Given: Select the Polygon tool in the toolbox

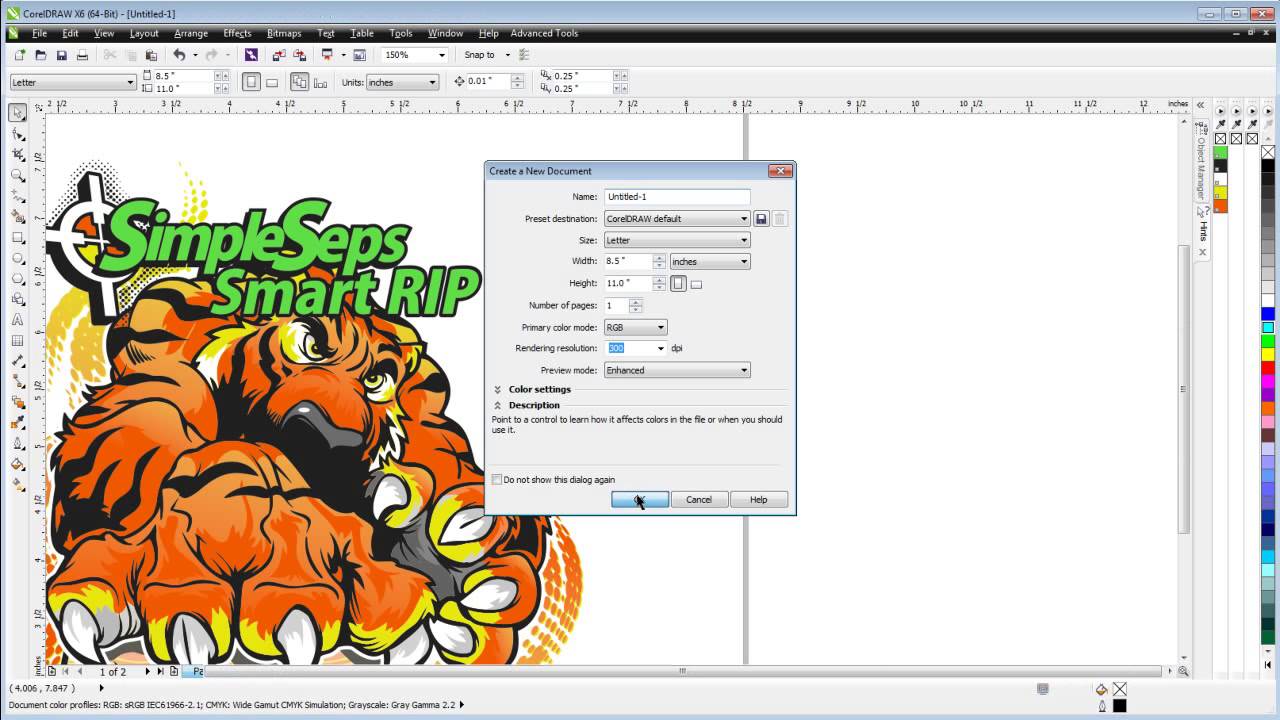Looking at the screenshot, I should (18, 278).
